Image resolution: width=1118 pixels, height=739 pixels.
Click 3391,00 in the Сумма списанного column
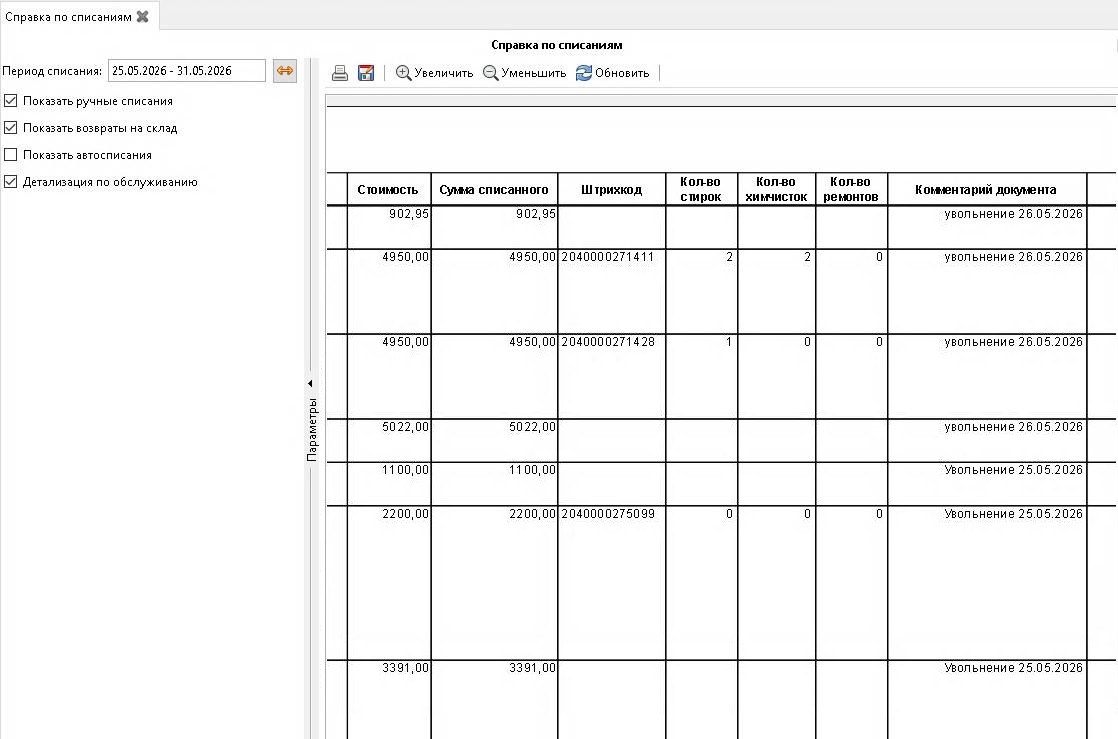[x=532, y=668]
